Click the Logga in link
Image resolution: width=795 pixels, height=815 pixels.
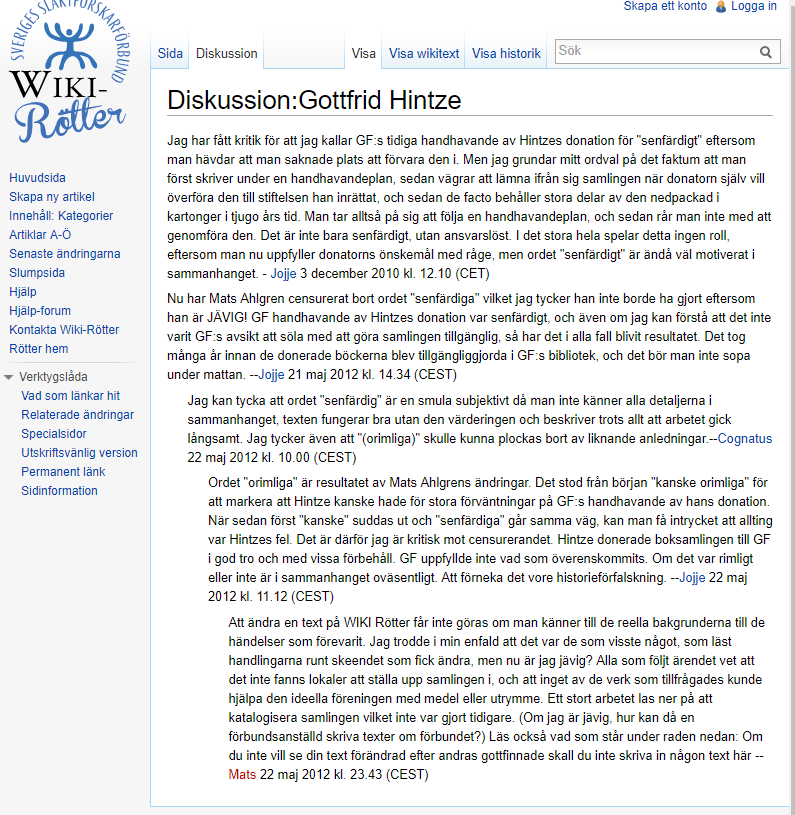[754, 6]
